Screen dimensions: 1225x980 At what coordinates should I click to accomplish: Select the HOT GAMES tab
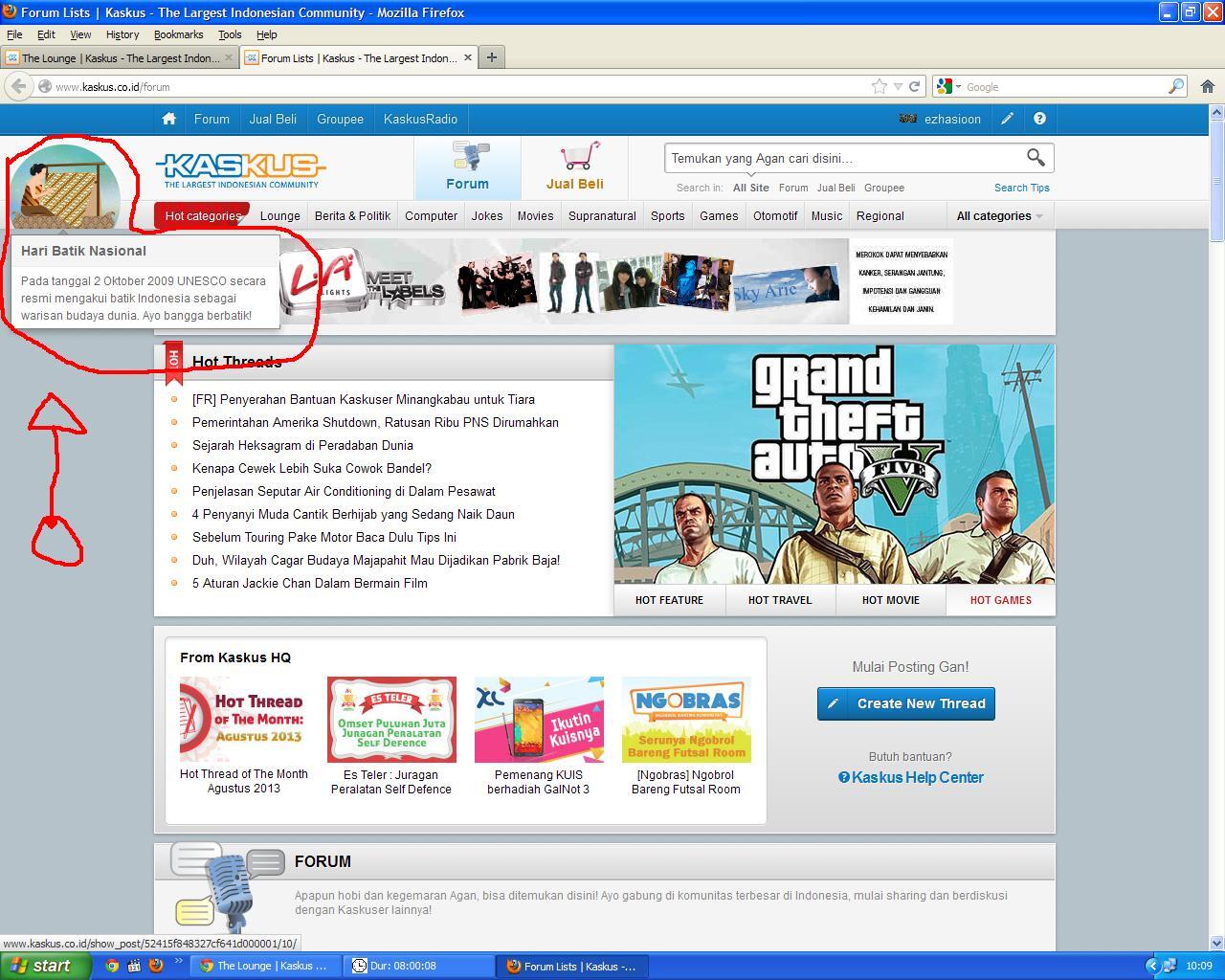click(1000, 600)
